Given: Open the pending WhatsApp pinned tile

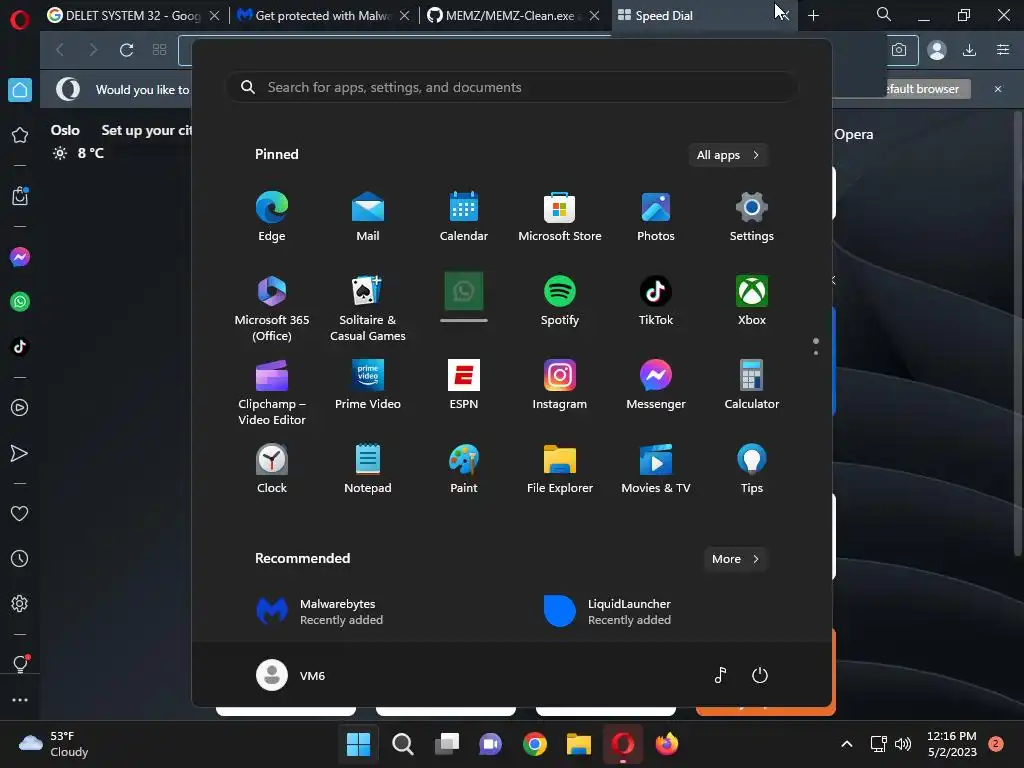Looking at the screenshot, I should tap(464, 297).
